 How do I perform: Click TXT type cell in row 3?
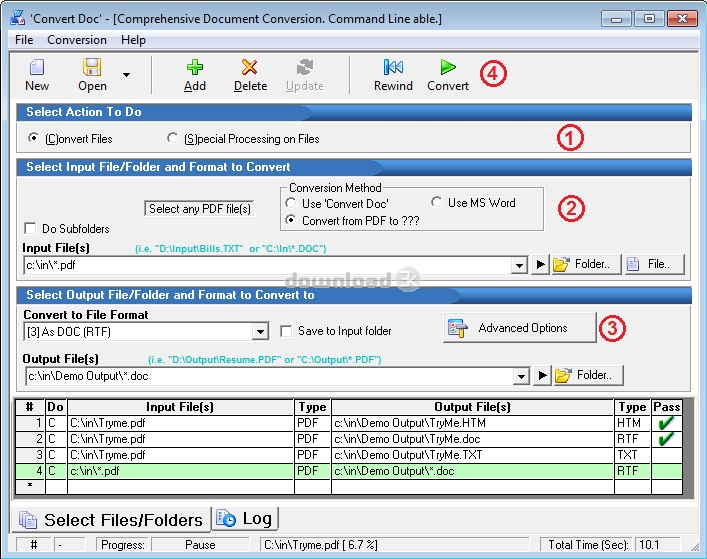[632, 455]
